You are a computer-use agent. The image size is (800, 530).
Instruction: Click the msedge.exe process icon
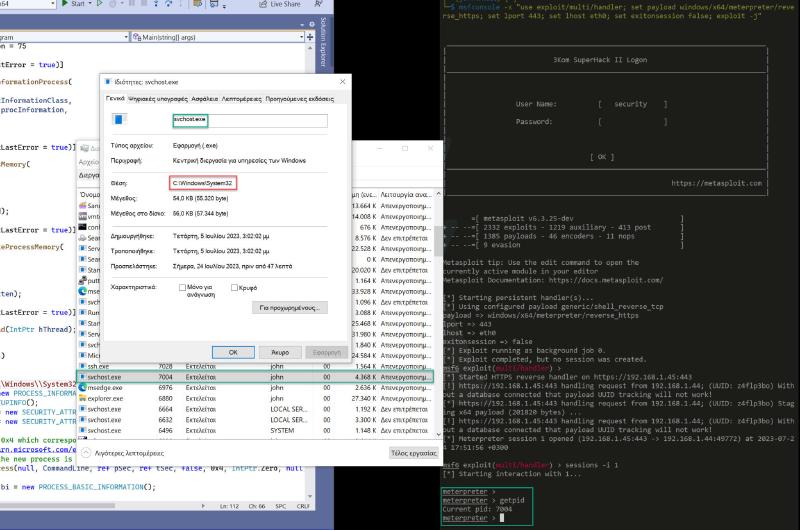pyautogui.click(x=83, y=388)
